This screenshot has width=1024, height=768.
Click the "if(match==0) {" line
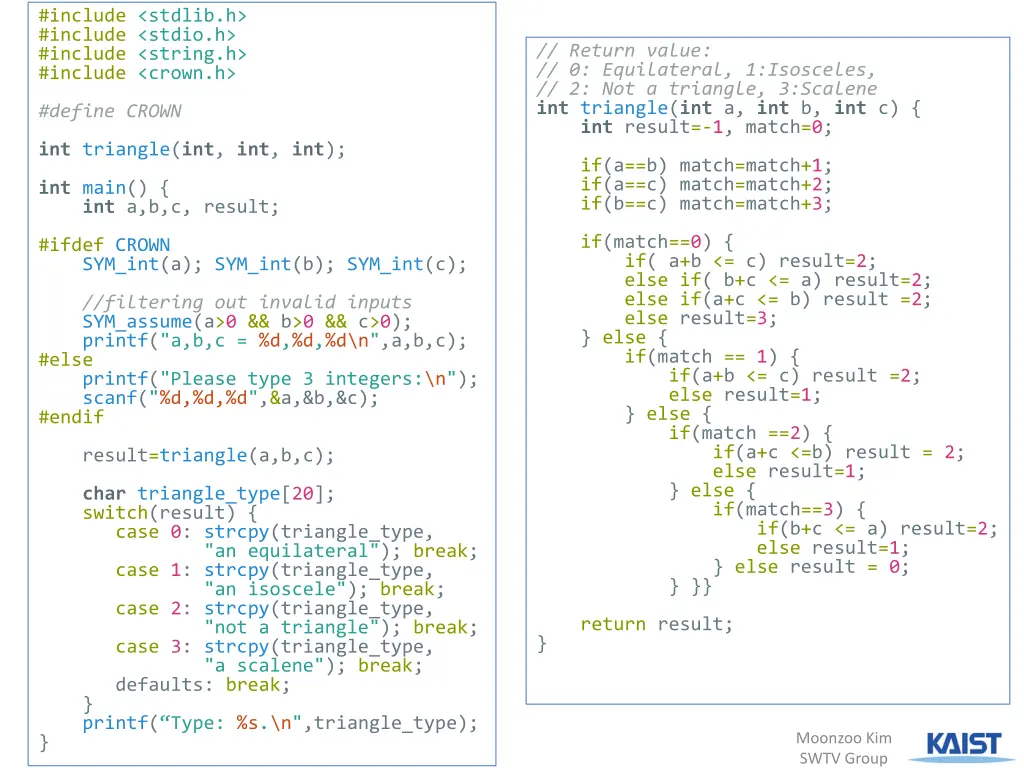(658, 242)
